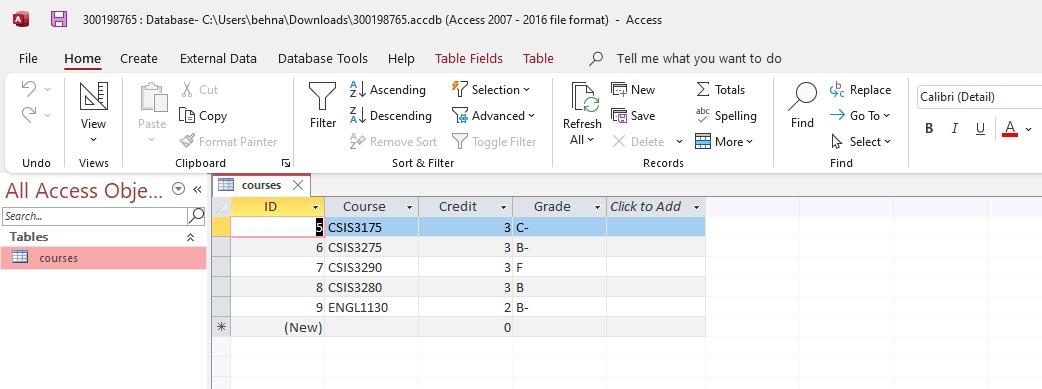
Task: Open the Help tab
Action: 401,59
